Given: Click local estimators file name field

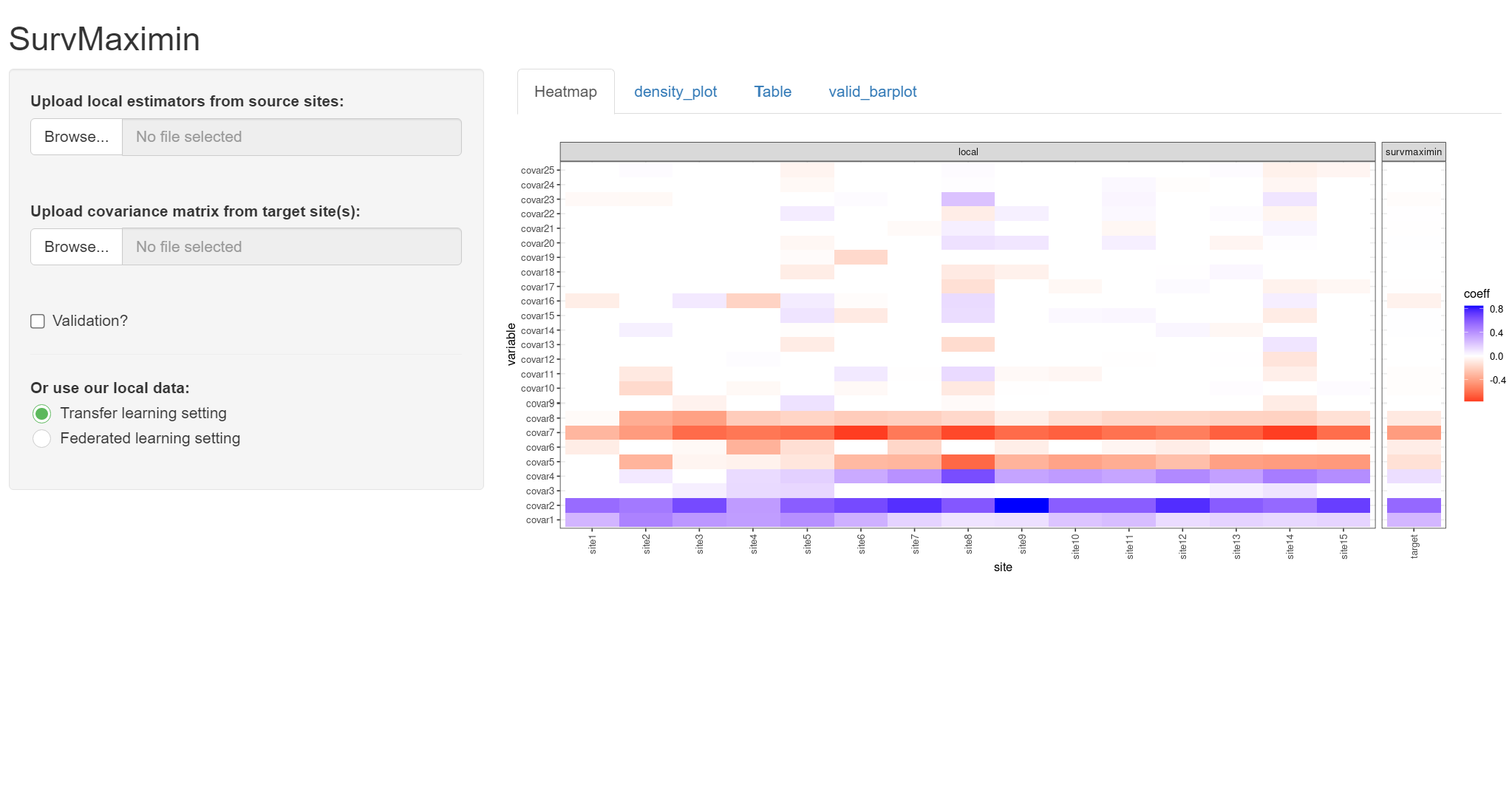Looking at the screenshot, I should click(291, 137).
